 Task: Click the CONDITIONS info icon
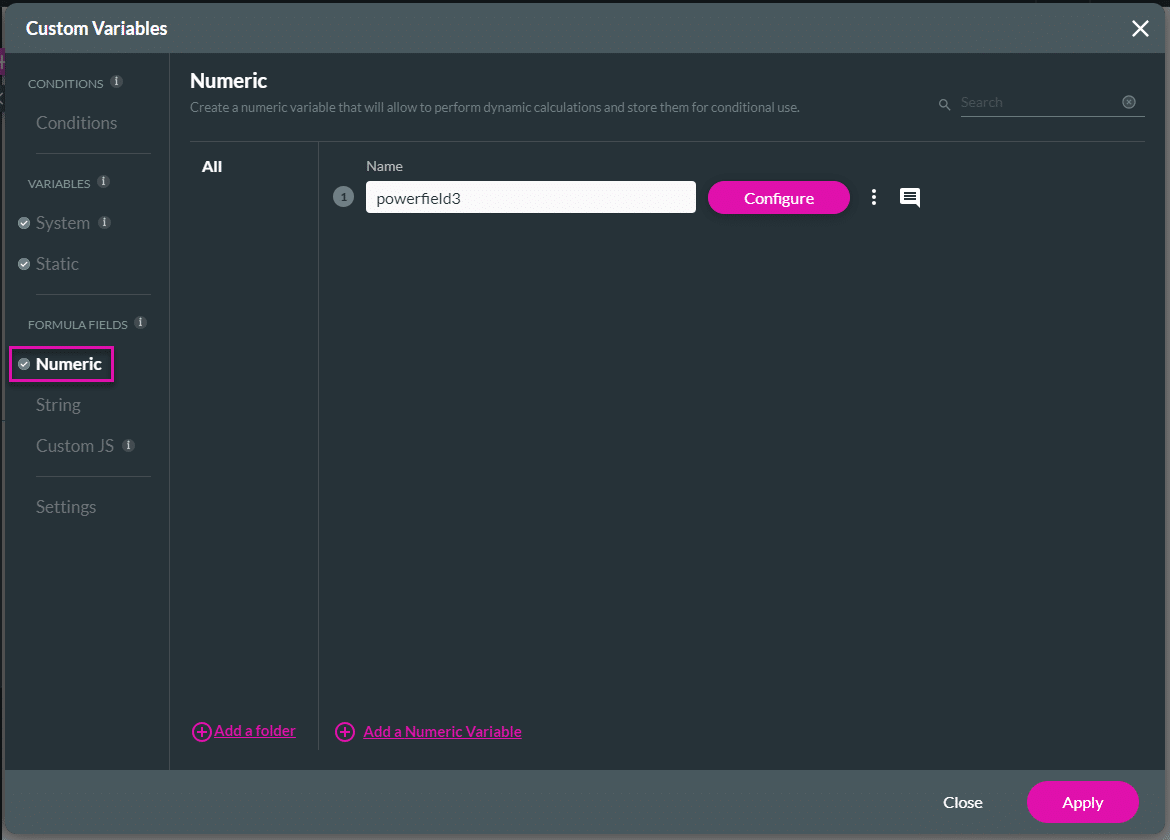click(x=117, y=83)
